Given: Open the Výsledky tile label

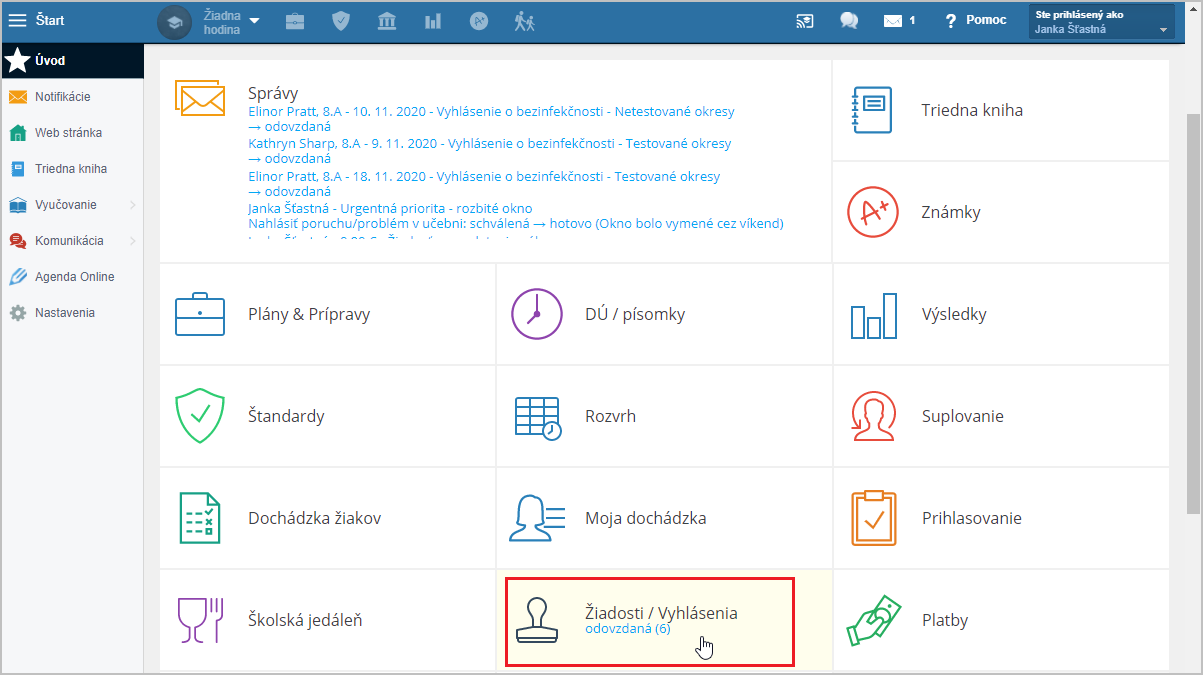Looking at the screenshot, I should pyautogui.click(x=954, y=314).
